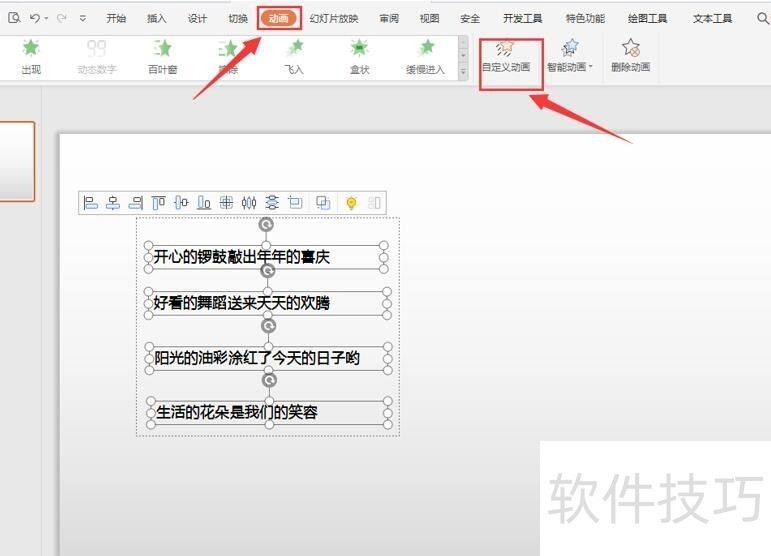Open the 视图 view tab

(x=429, y=19)
